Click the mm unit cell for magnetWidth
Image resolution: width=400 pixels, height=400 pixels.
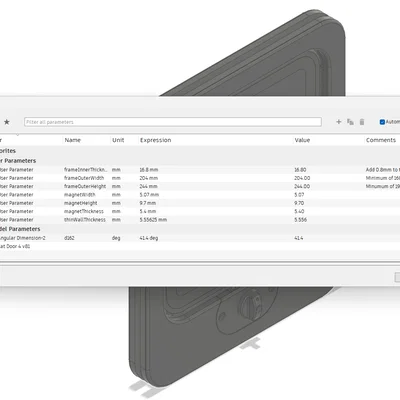[x=116, y=195]
